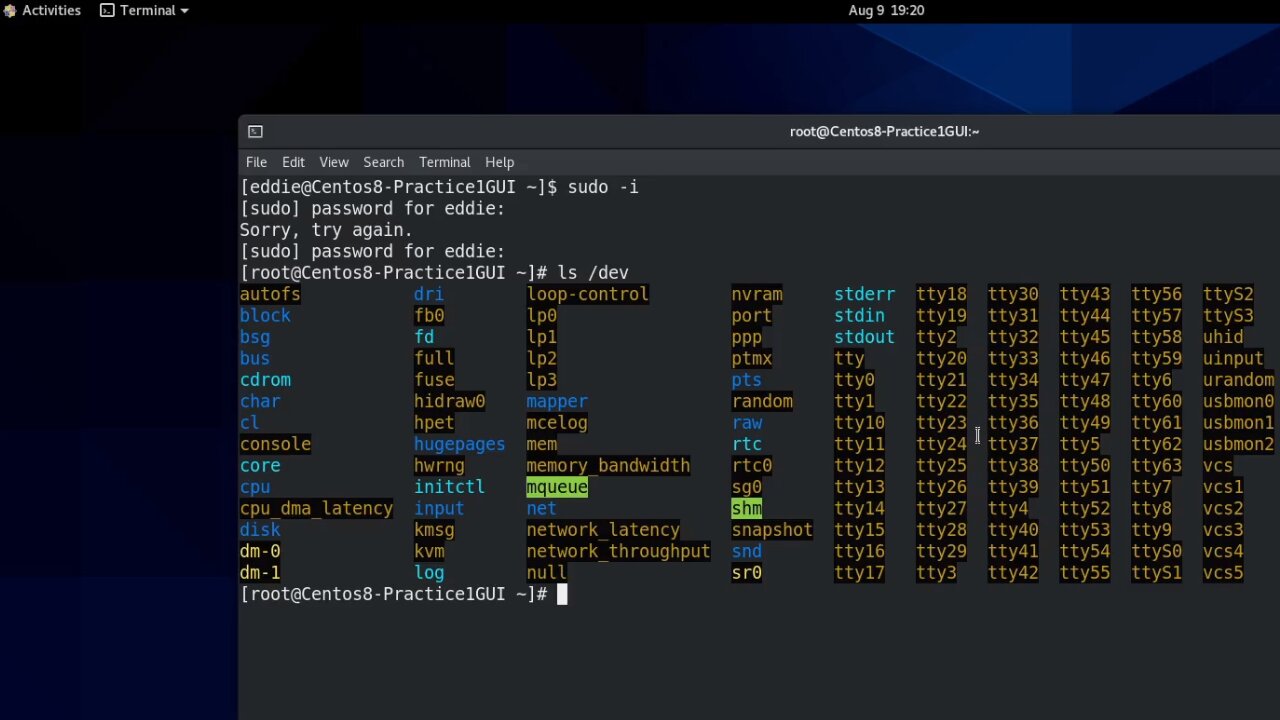Click the 'rtc0' entry
The image size is (1280, 720).
[x=751, y=465]
